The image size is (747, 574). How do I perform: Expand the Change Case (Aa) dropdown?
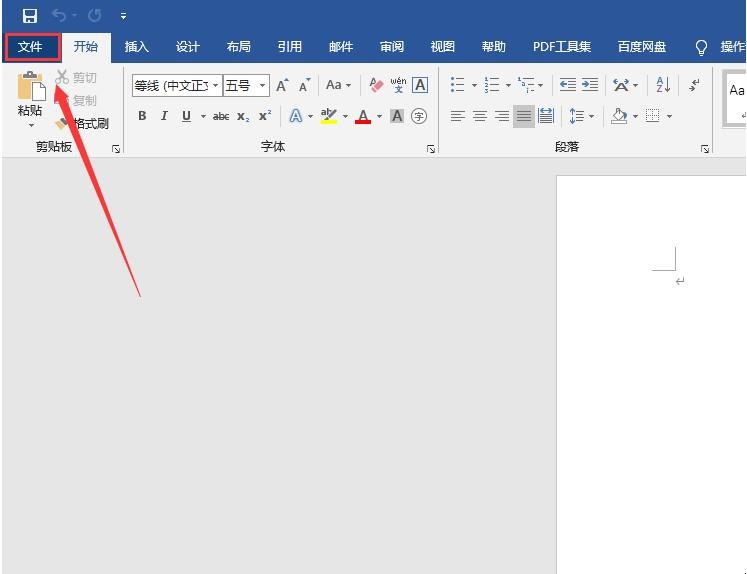point(339,86)
